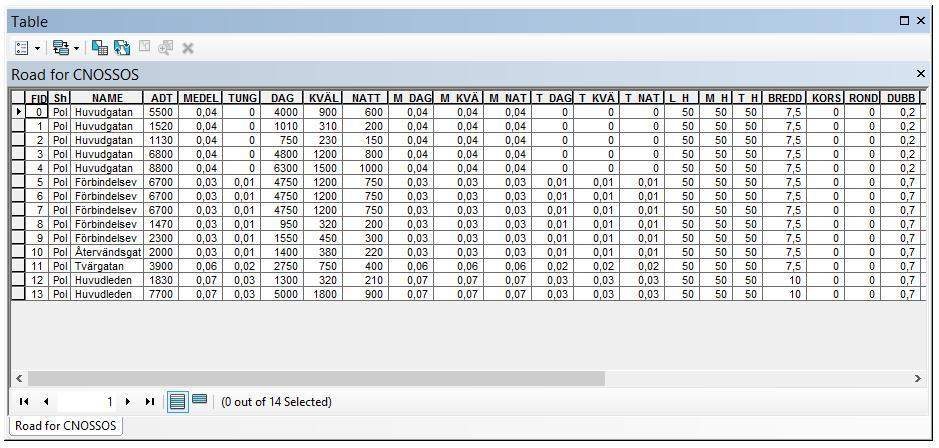Viewport: 939px width, 448px height.
Task: Jump to the first record
Action: tap(24, 402)
